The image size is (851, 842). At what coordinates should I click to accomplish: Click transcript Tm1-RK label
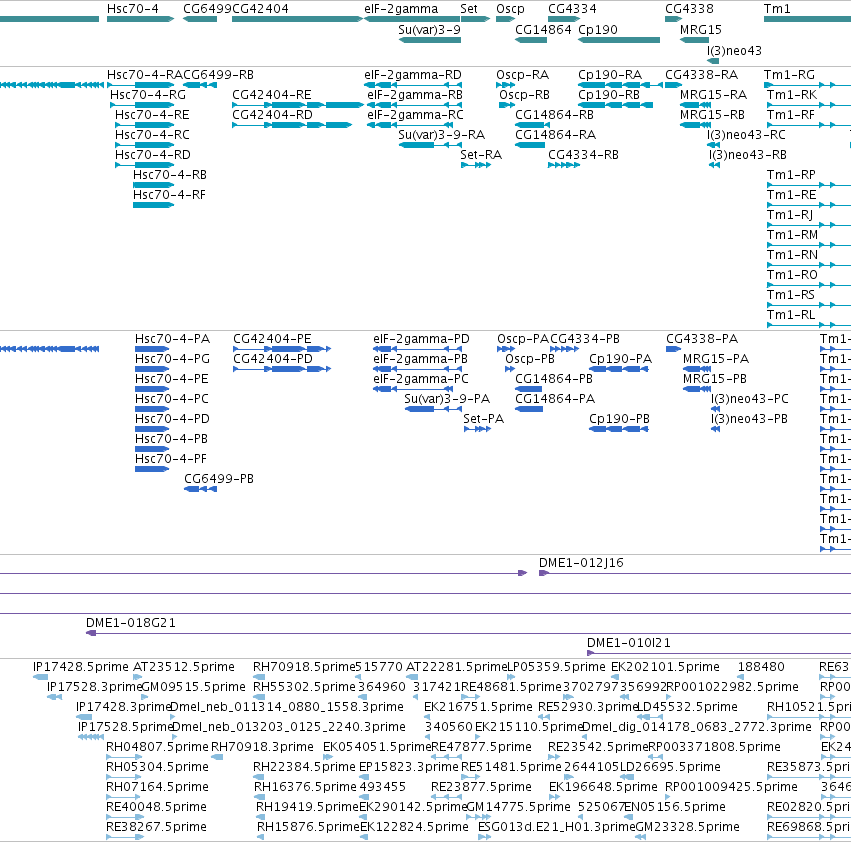792,95
